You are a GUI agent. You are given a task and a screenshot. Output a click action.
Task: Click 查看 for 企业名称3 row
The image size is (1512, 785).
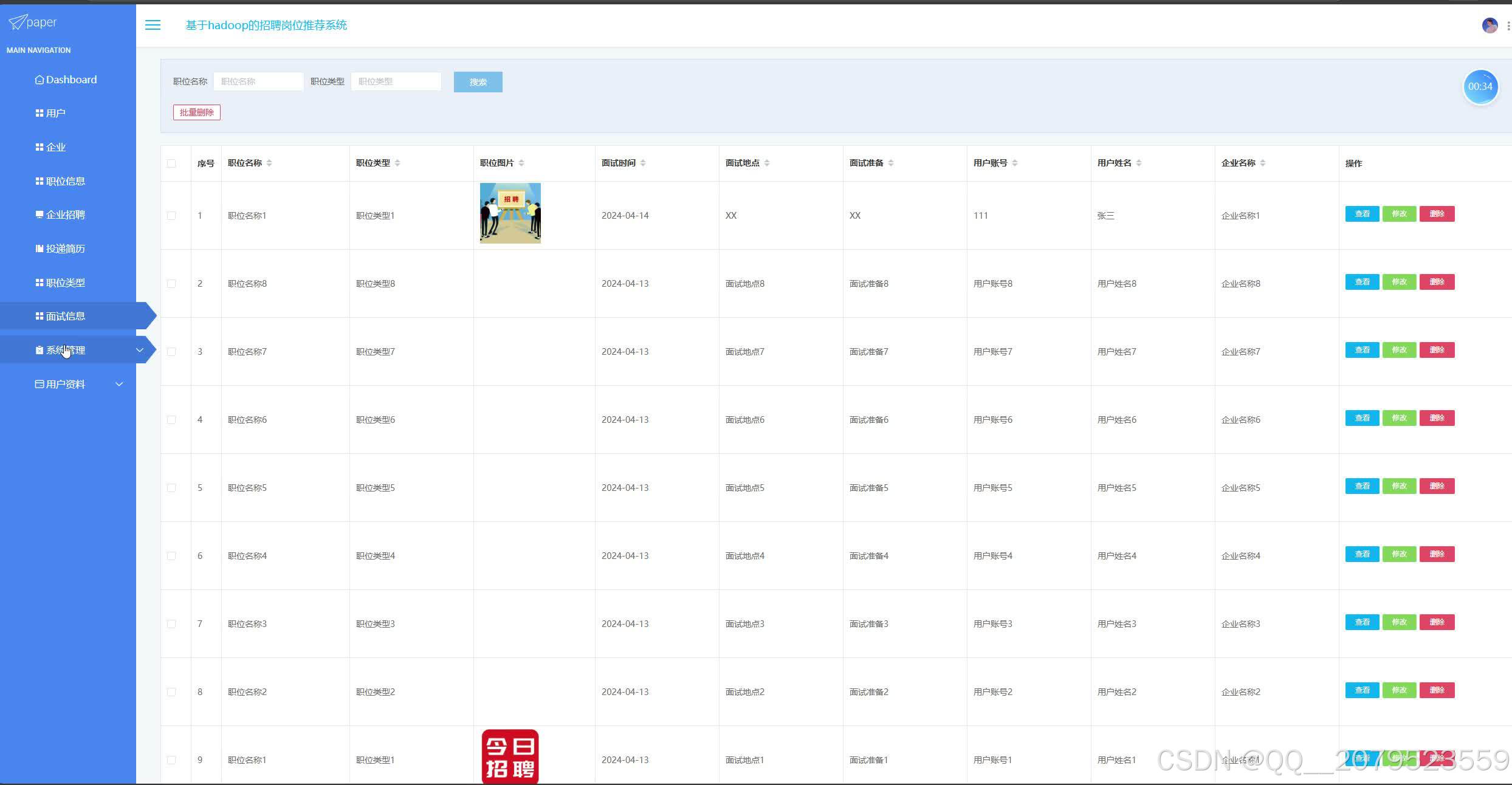click(1362, 622)
